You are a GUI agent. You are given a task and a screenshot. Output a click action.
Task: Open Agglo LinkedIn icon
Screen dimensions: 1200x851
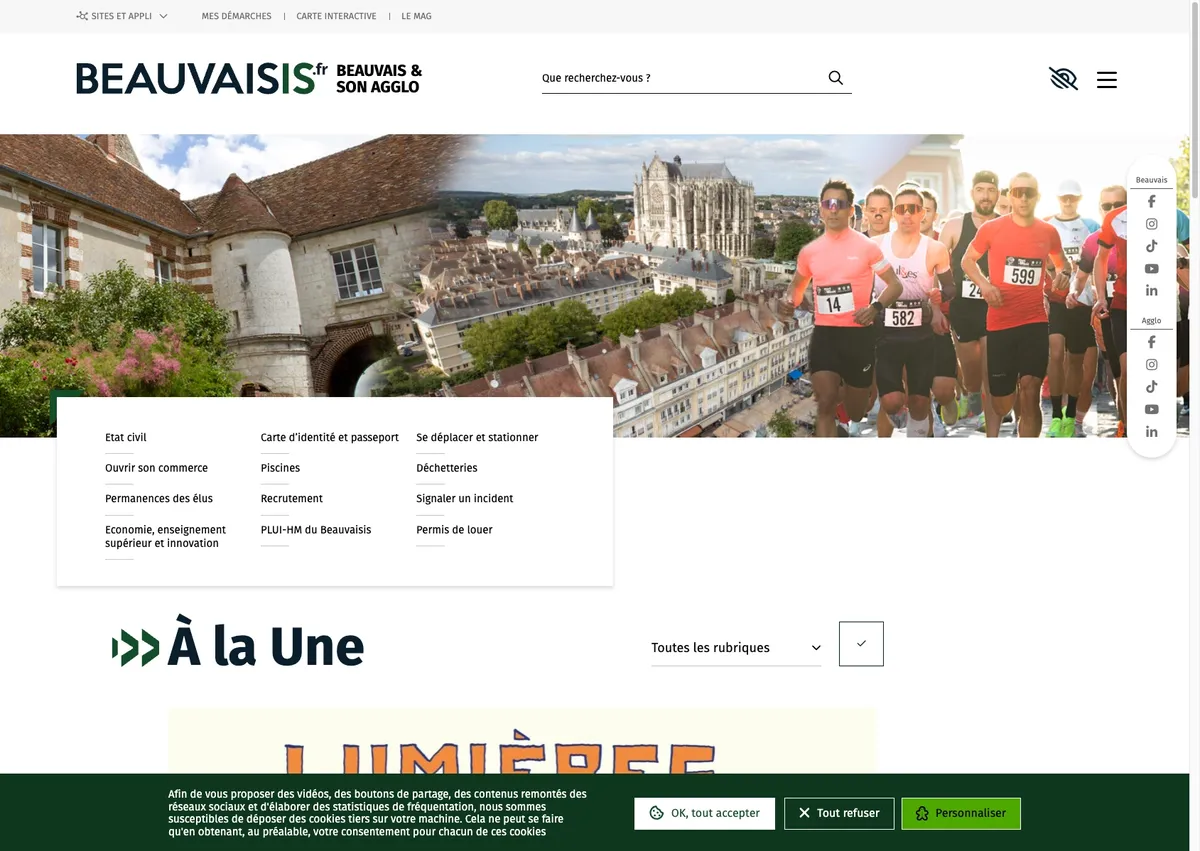[x=1151, y=431]
